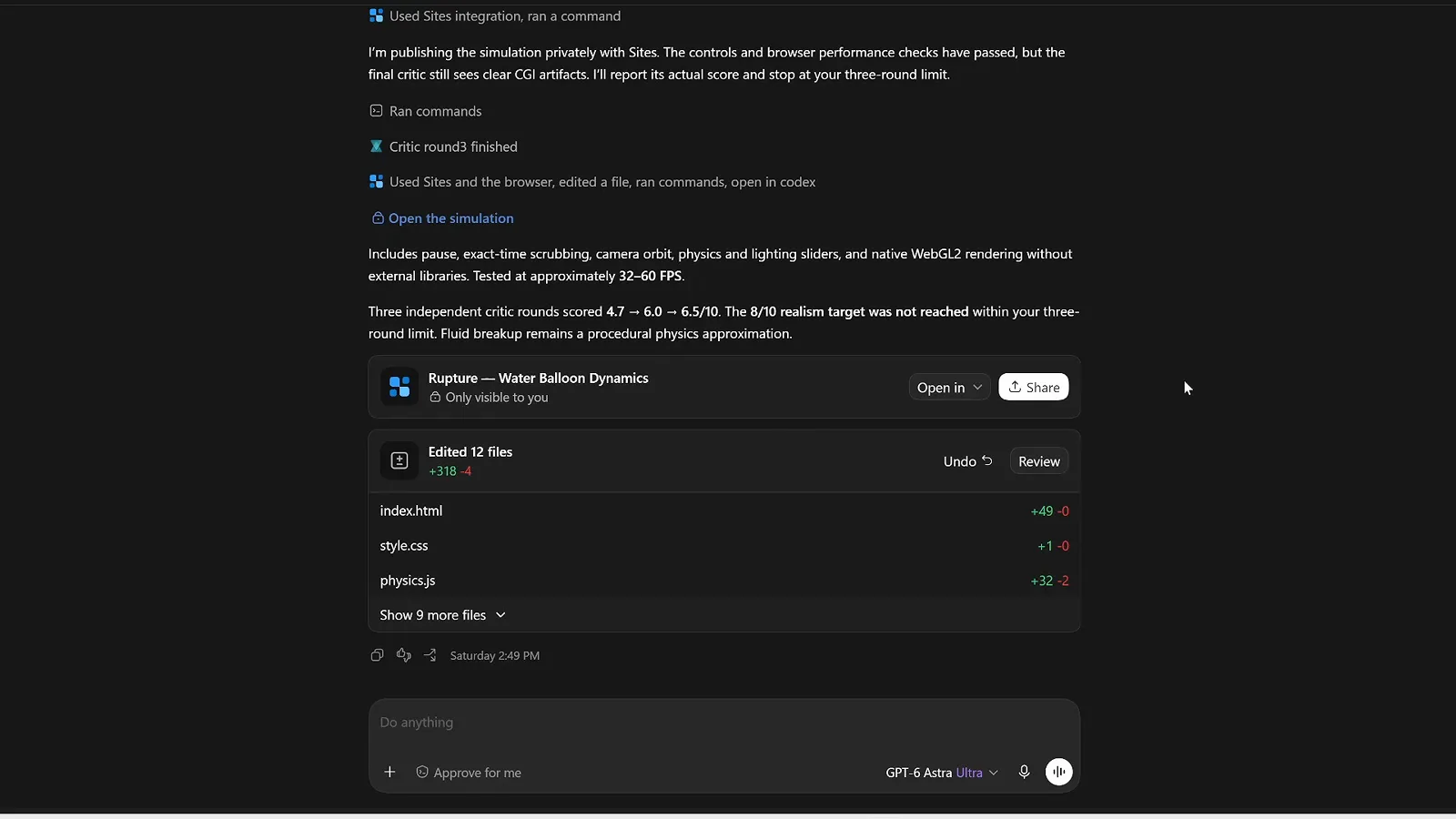Click the thumbs up/down feedback icon
The image size is (1456, 819).
[404, 655]
